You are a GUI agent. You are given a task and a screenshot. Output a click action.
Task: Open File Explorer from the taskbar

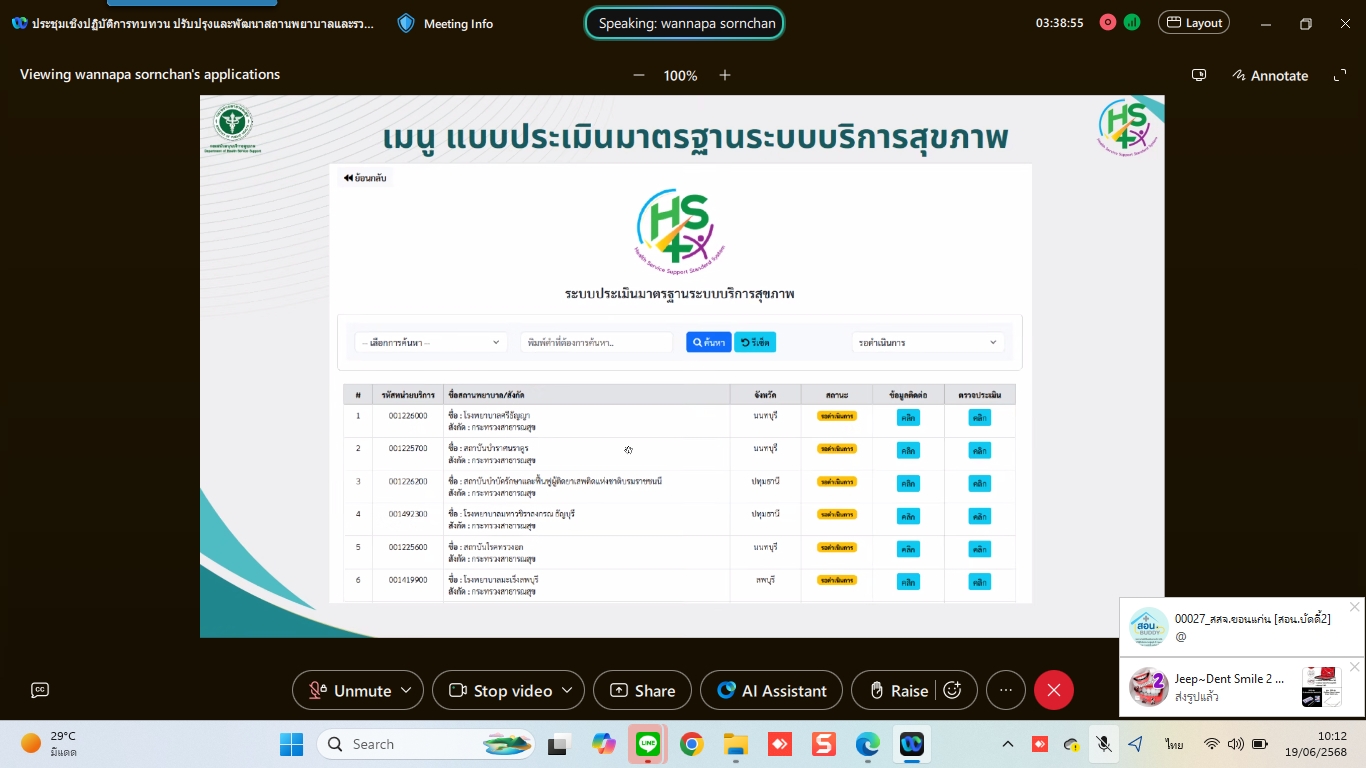pos(735,744)
